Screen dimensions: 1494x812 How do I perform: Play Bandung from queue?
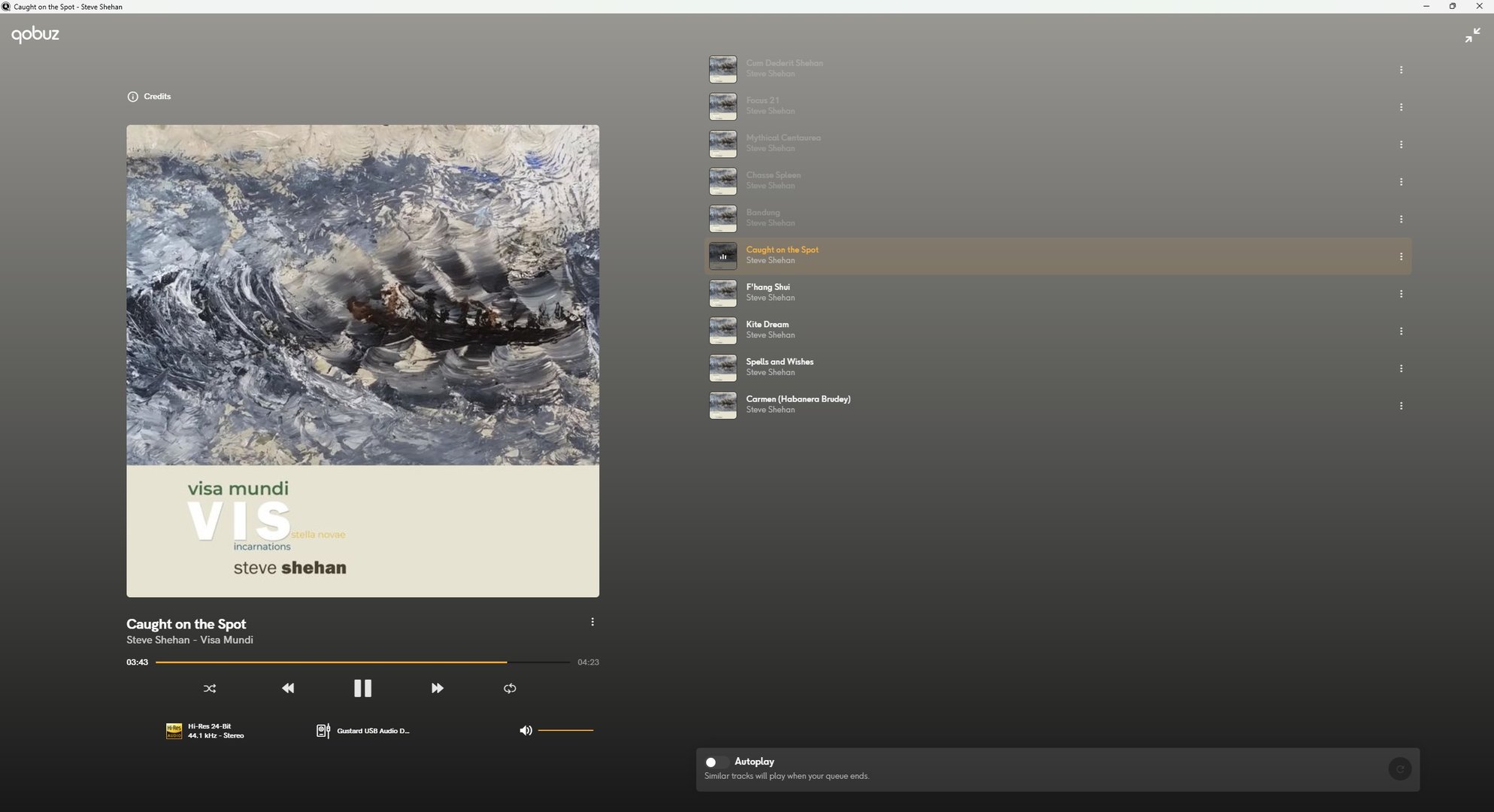pyautogui.click(x=1057, y=219)
